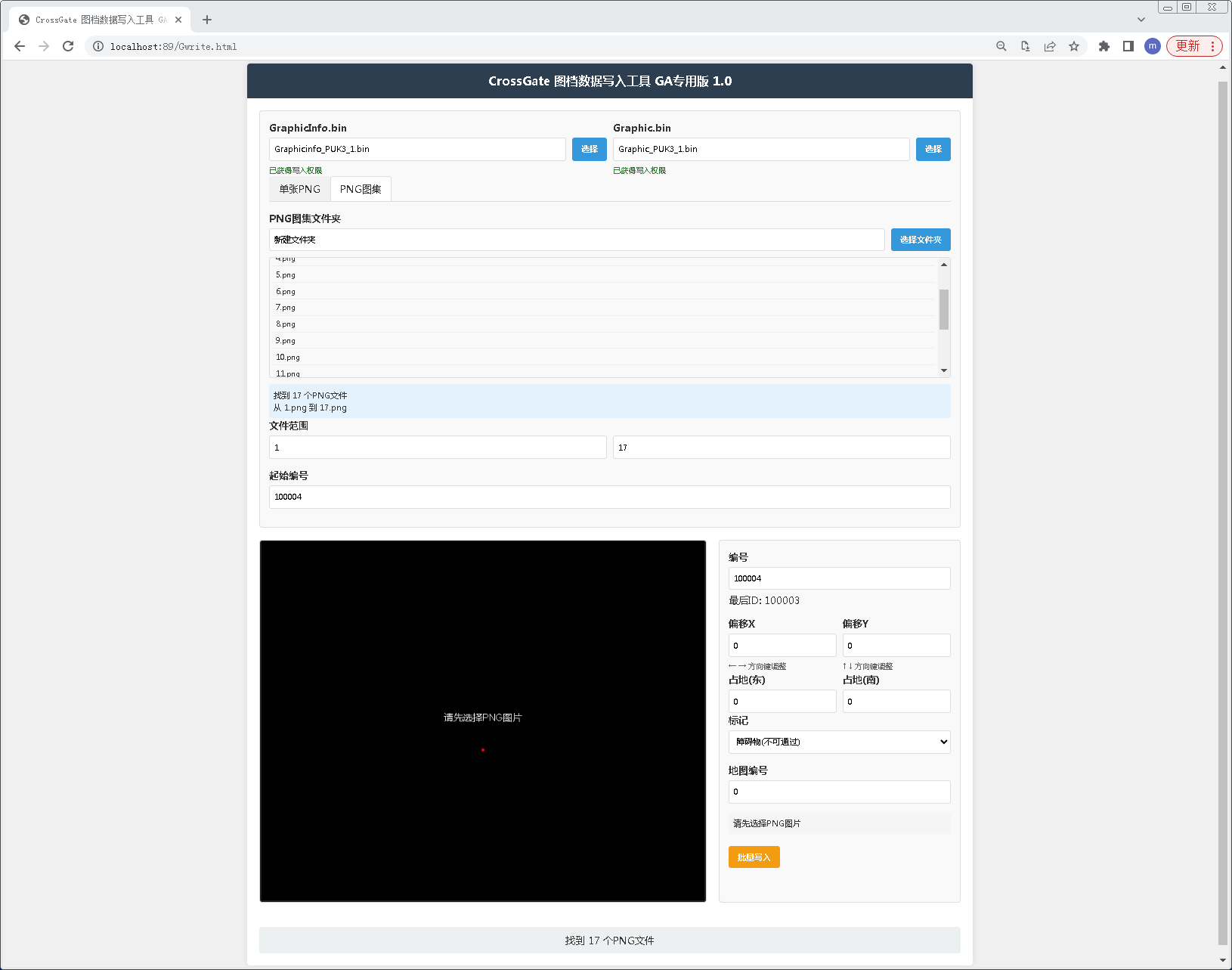Open a new browser tab with plus
This screenshot has height=970, width=1232.
pos(207,20)
